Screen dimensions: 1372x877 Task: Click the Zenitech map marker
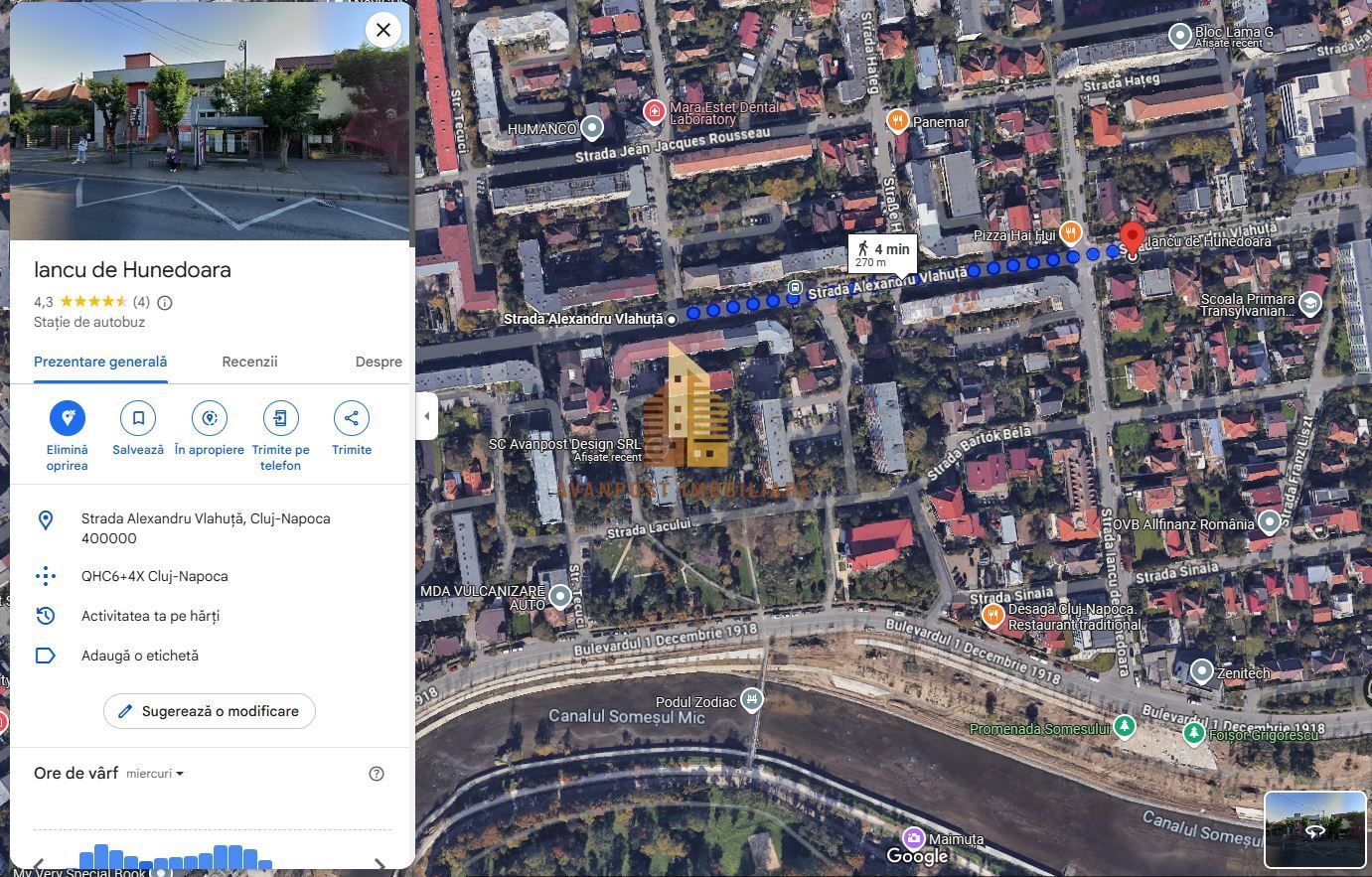tap(1202, 672)
